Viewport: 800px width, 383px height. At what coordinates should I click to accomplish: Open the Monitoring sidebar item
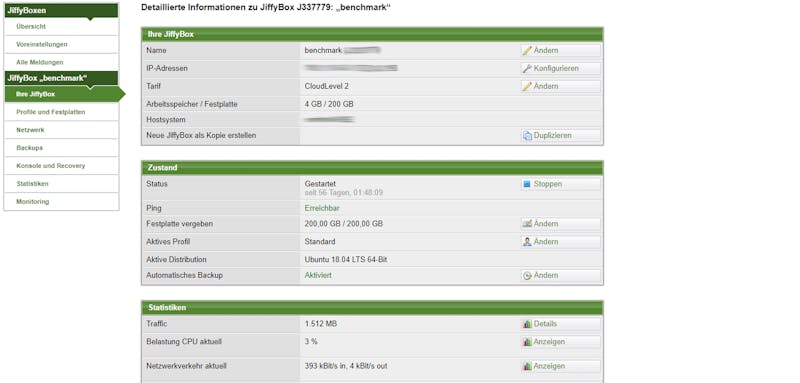[61, 201]
